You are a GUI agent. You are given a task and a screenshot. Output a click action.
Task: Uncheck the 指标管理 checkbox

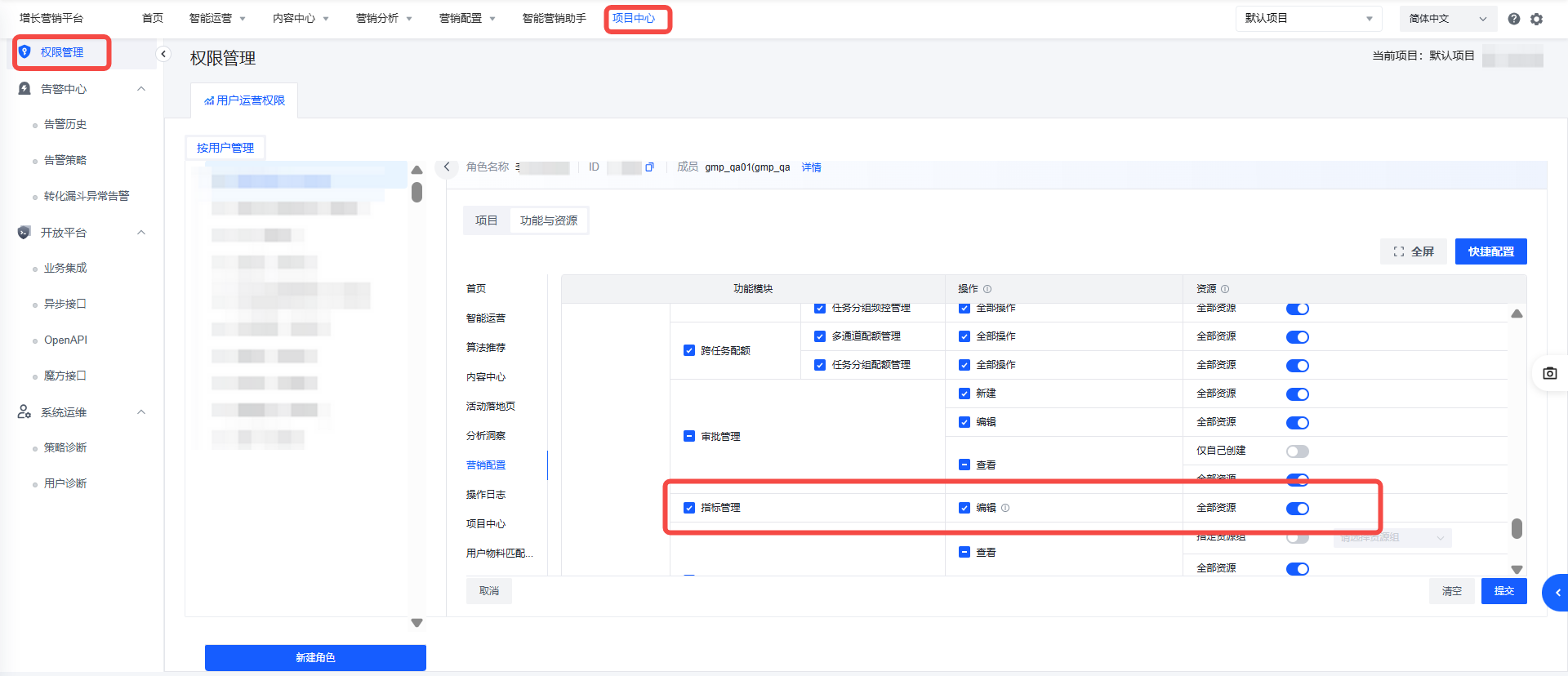689,508
